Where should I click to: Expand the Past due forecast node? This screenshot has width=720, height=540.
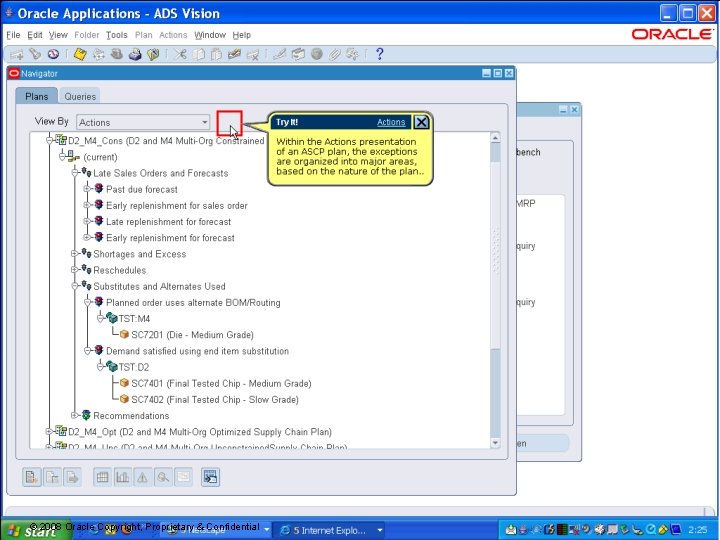(88, 189)
